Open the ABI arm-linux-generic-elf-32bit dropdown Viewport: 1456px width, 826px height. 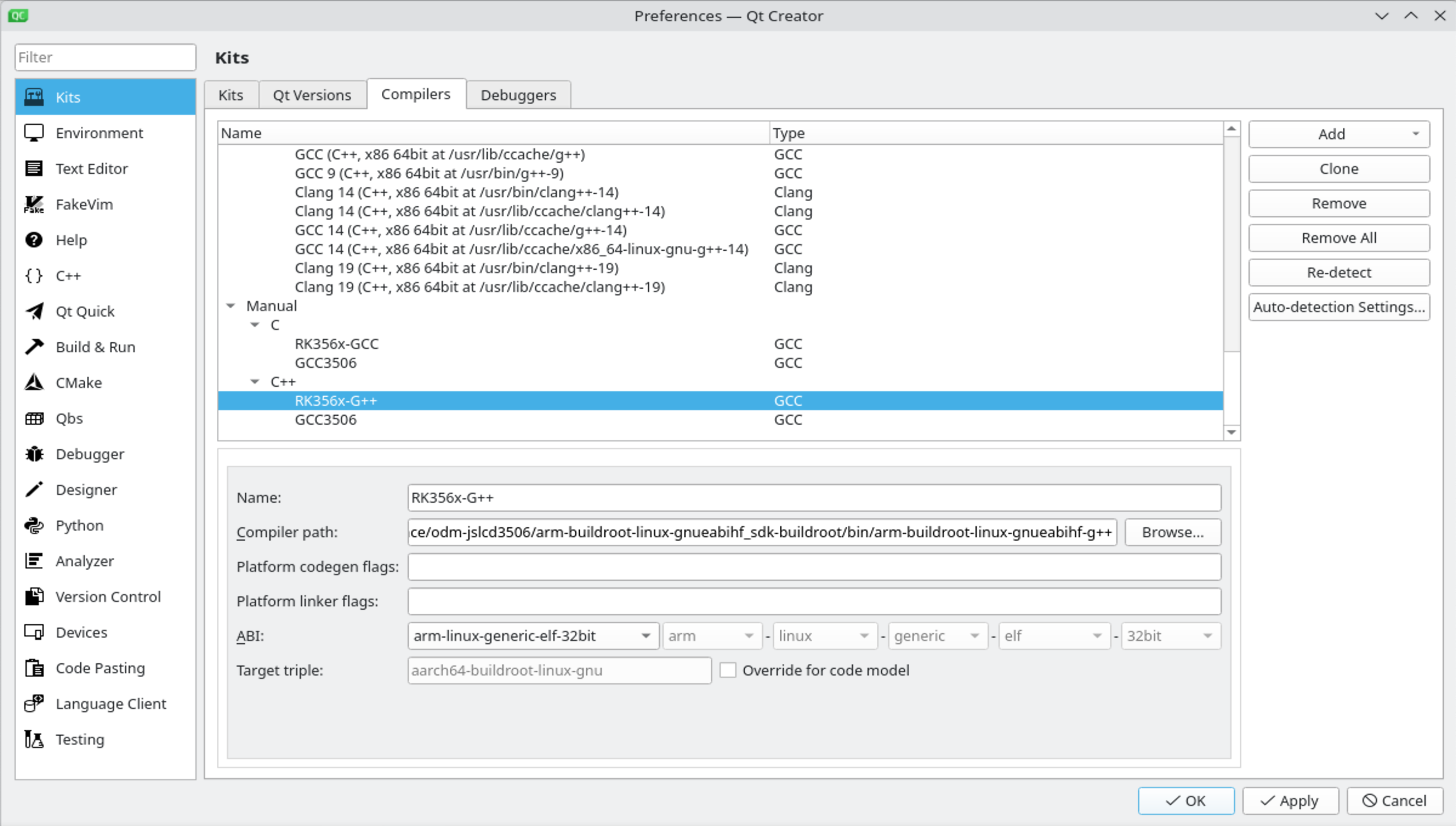pyautogui.click(x=532, y=636)
